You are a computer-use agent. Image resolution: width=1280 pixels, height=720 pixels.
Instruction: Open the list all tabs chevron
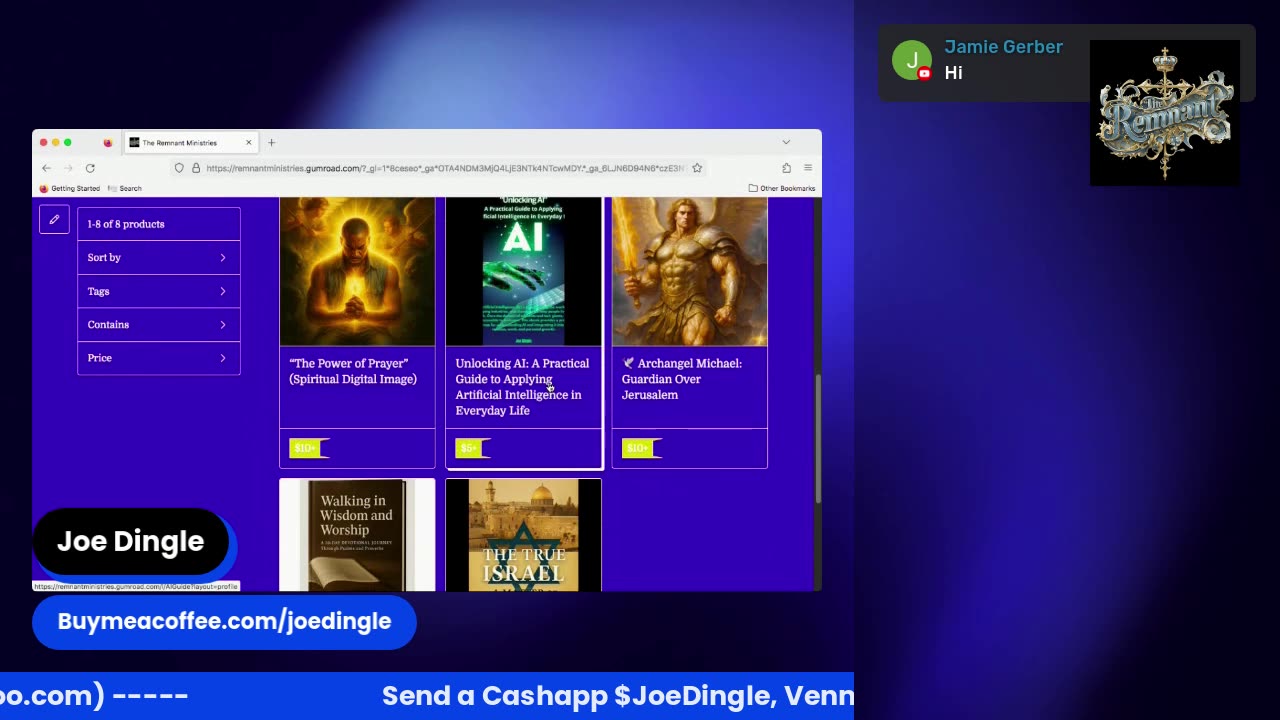coord(786,143)
